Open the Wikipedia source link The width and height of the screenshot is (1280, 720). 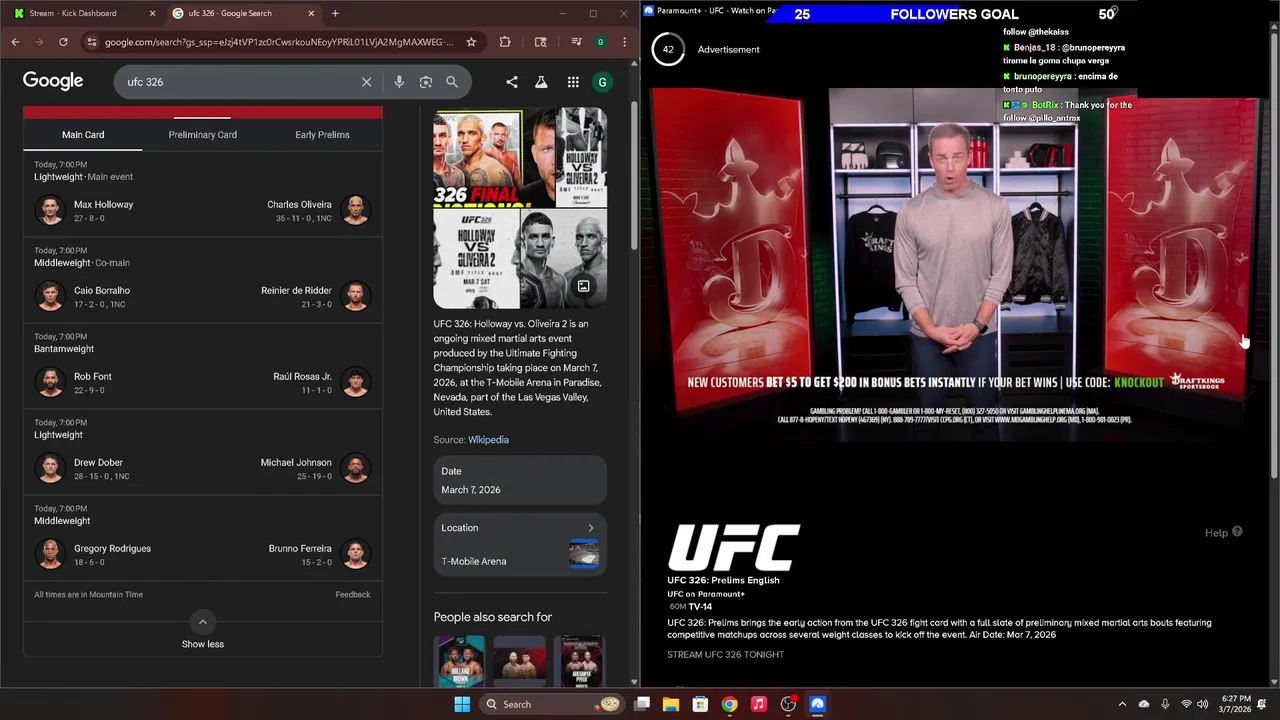[x=489, y=440]
